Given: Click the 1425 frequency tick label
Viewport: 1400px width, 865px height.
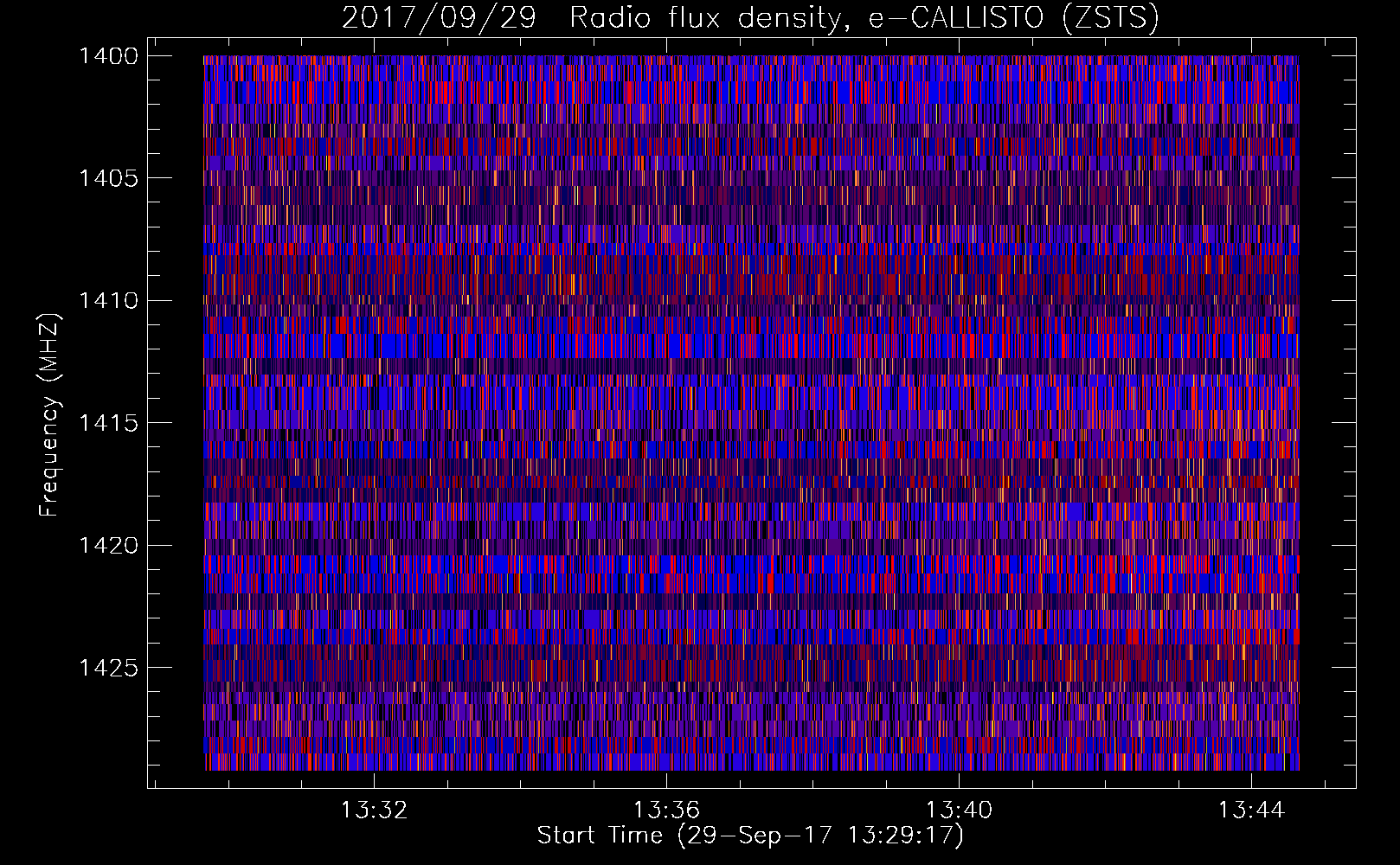Looking at the screenshot, I should click(108, 668).
